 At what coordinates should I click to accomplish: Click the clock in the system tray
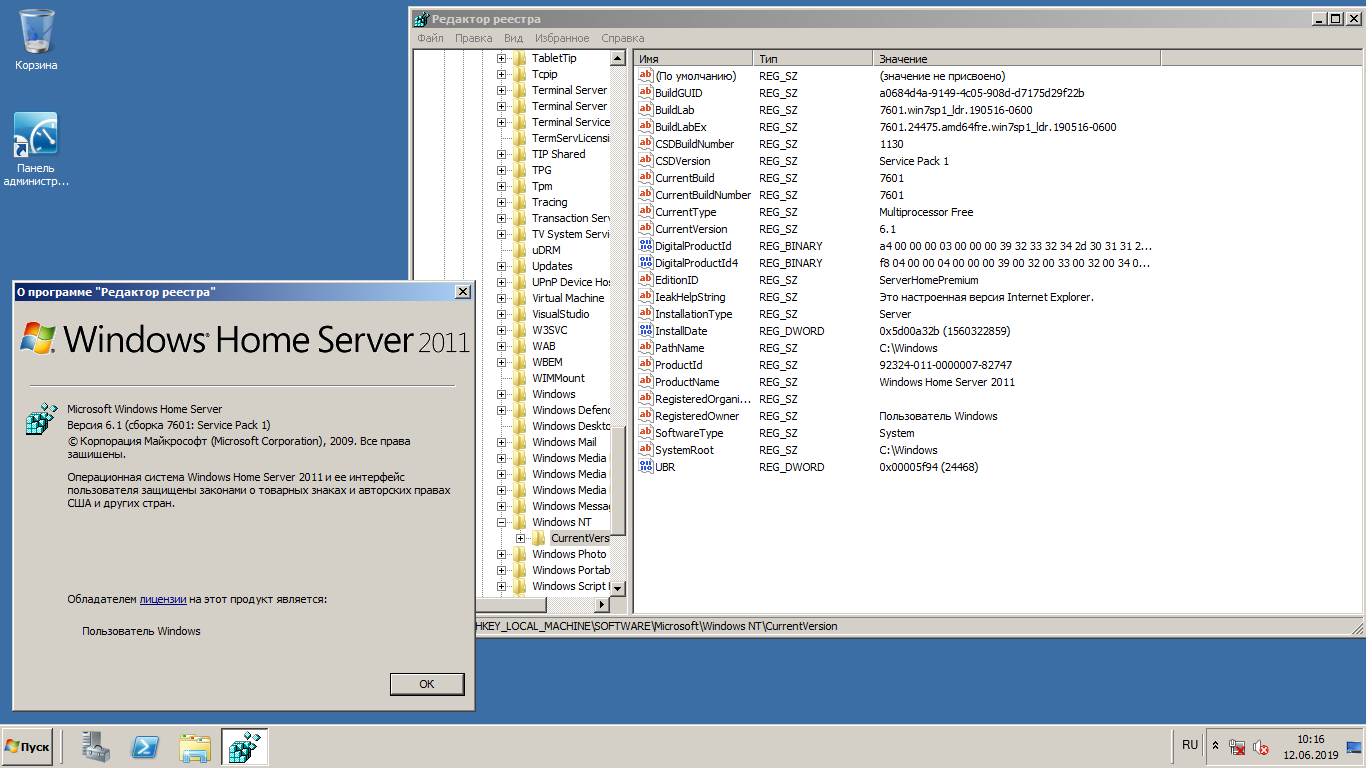(x=1310, y=747)
